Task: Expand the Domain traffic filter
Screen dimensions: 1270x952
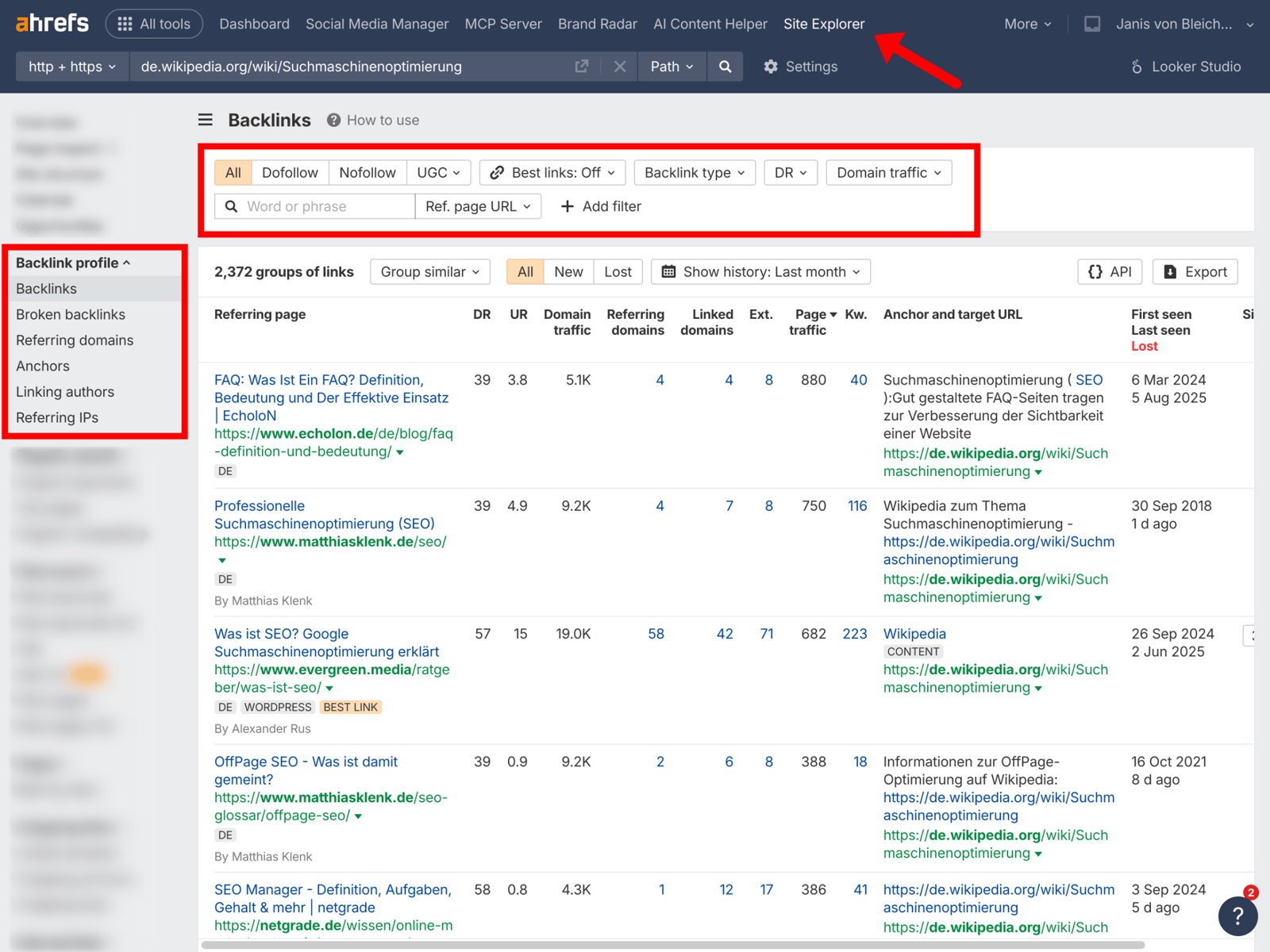Action: coord(888,172)
